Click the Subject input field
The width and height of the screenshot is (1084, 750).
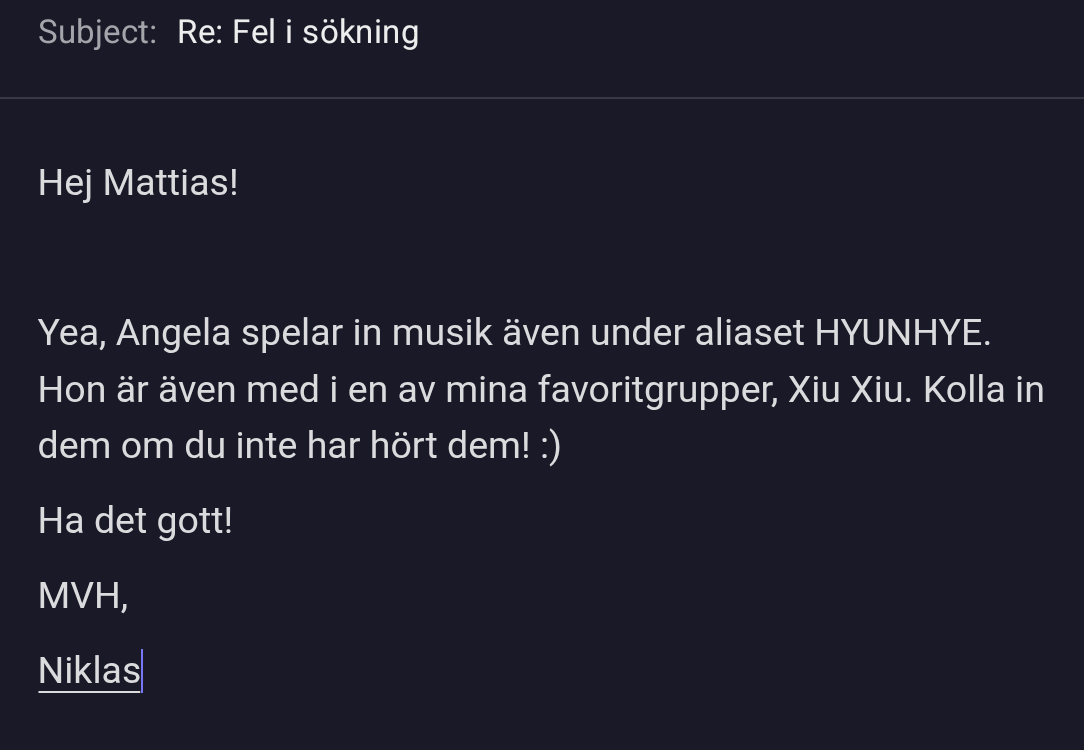click(x=620, y=32)
